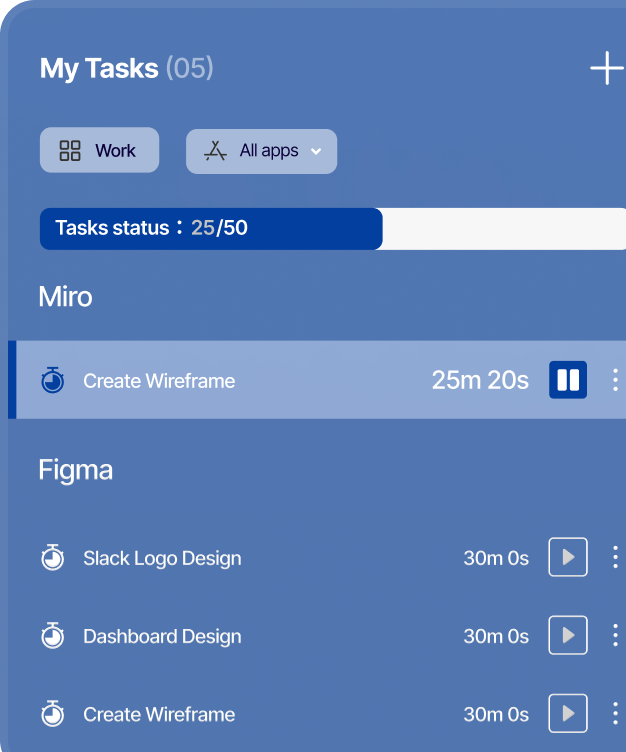Screen dimensions: 626x752
Task: Pause the running Create Wireframe timer
Action: click(x=568, y=380)
